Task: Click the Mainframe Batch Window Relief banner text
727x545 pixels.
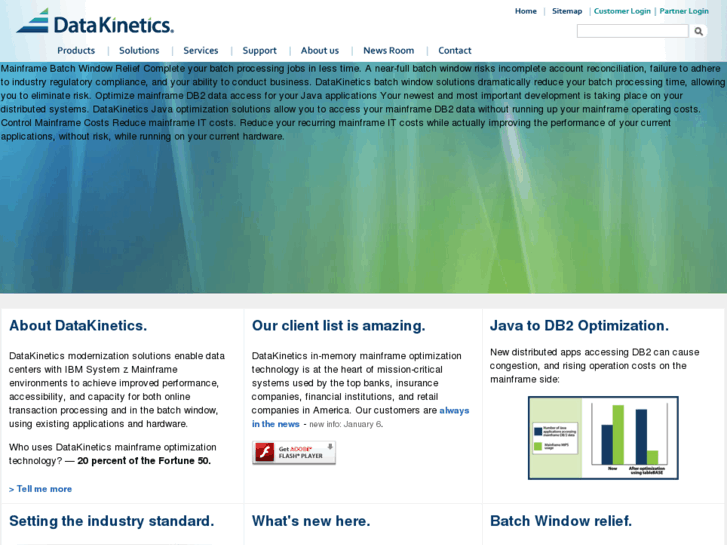Action: pyautogui.click(x=363, y=103)
